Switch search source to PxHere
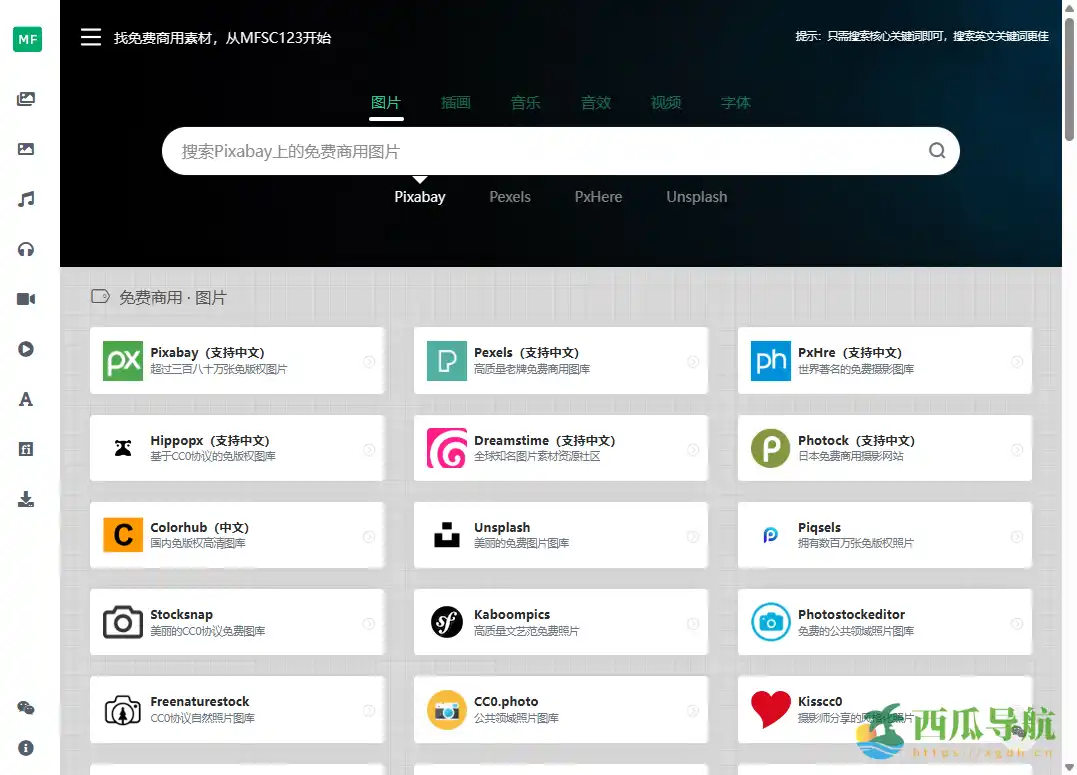The width and height of the screenshot is (1077, 775). [597, 197]
